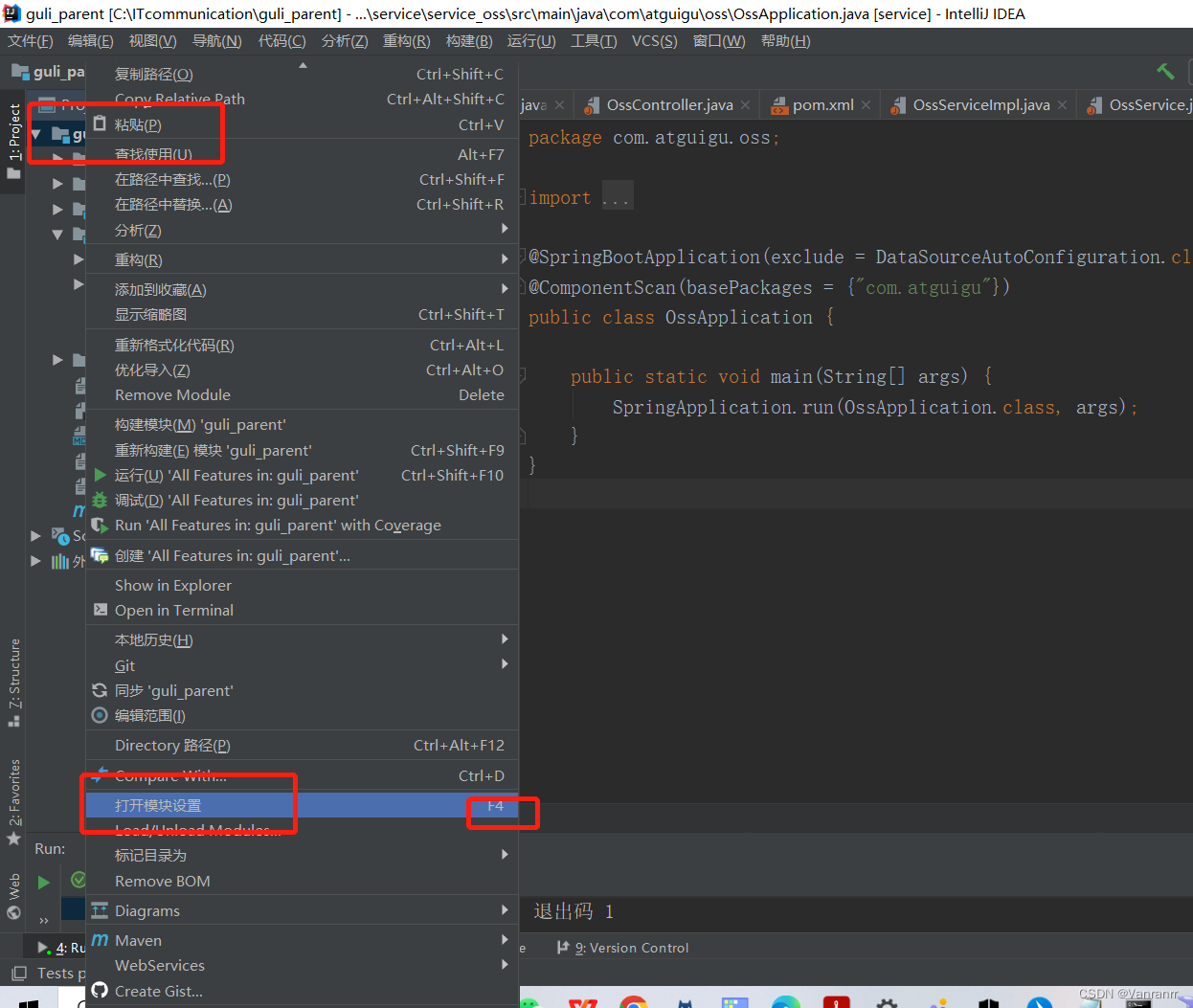Open the 视图(V) menu
The height and width of the screenshot is (1008, 1193).
pyautogui.click(x=152, y=40)
